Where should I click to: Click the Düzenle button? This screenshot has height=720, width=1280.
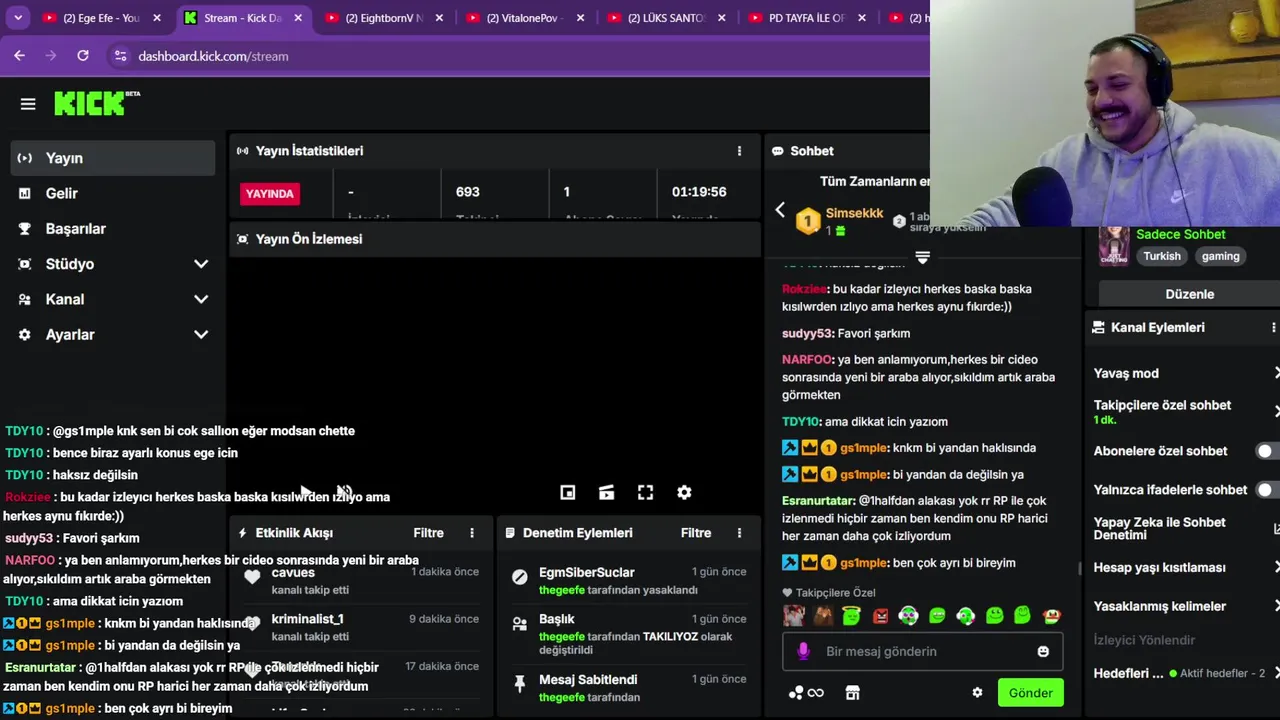(x=1189, y=294)
